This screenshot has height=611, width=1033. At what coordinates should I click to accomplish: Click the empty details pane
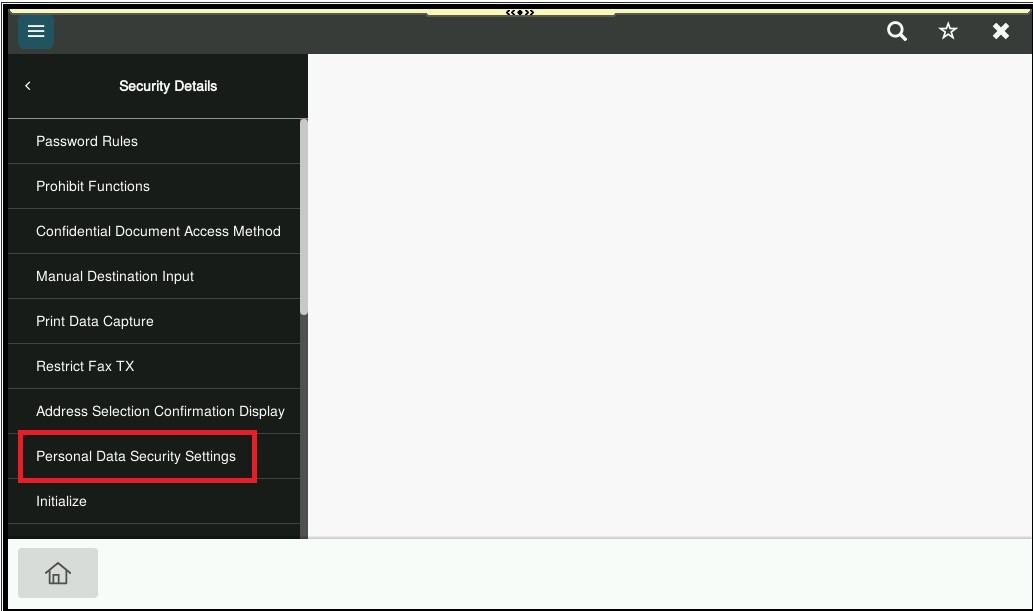pos(670,295)
